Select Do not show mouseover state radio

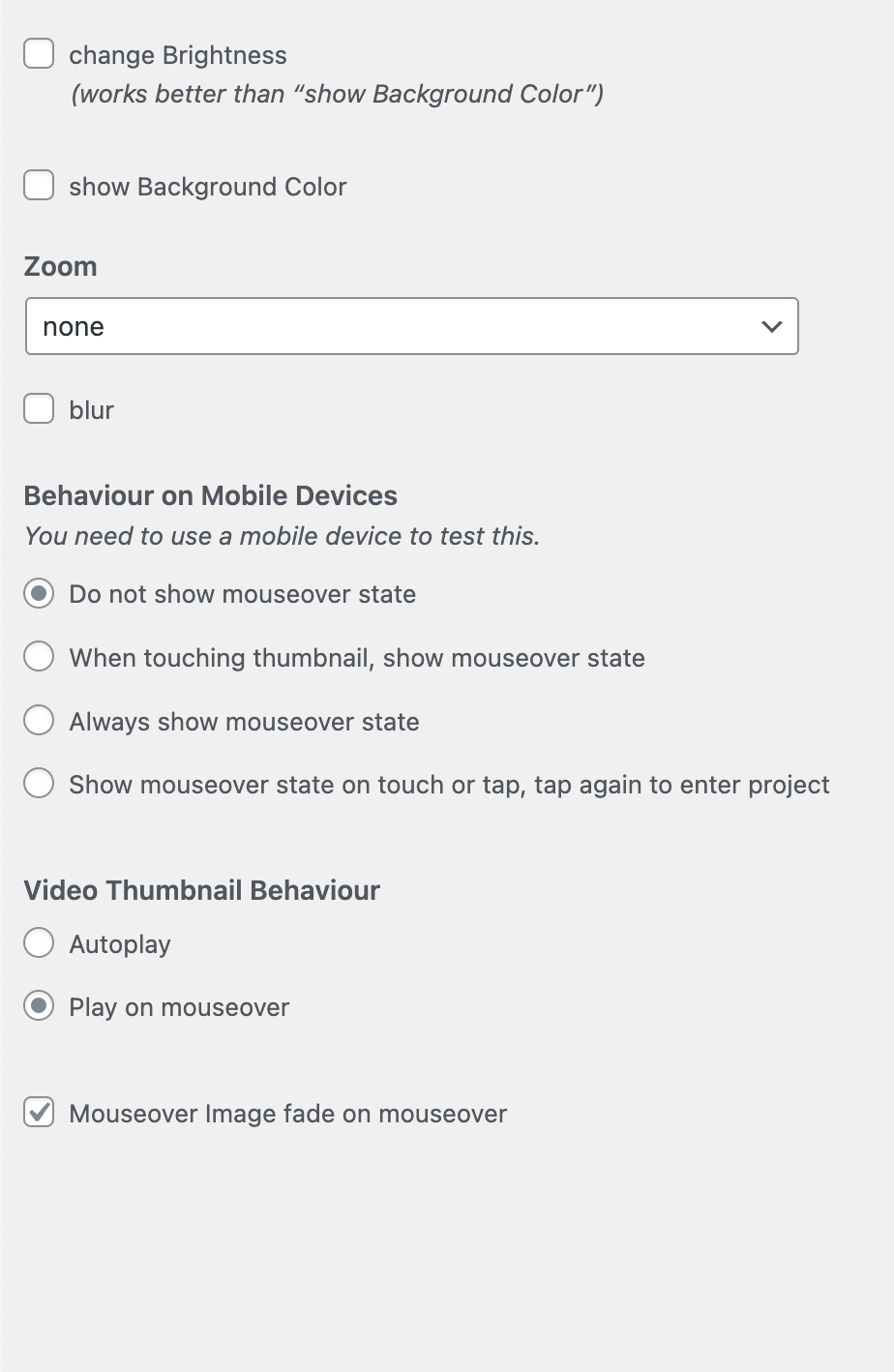coord(39,593)
